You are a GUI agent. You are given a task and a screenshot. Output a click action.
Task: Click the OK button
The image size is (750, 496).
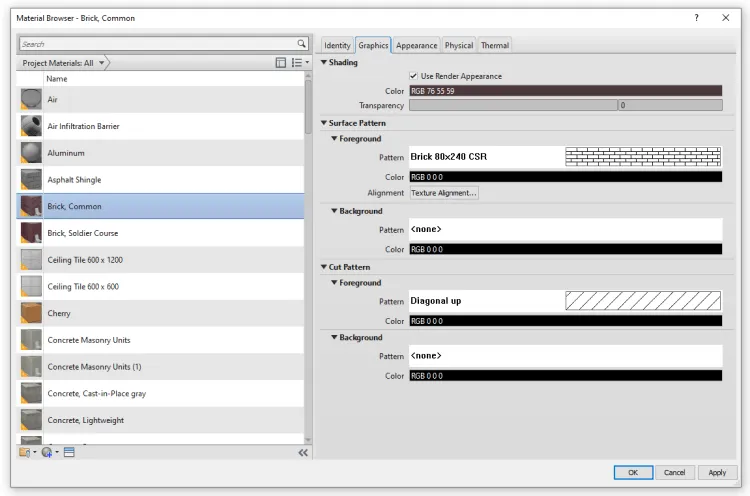633,473
